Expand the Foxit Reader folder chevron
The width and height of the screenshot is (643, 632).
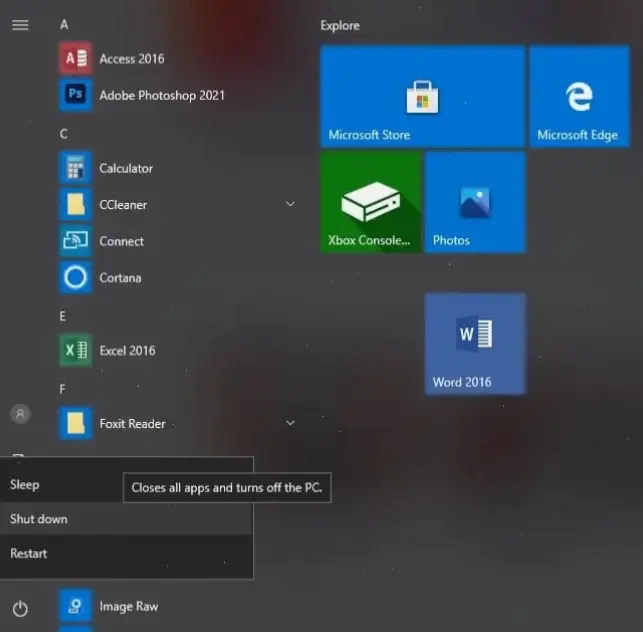[290, 423]
